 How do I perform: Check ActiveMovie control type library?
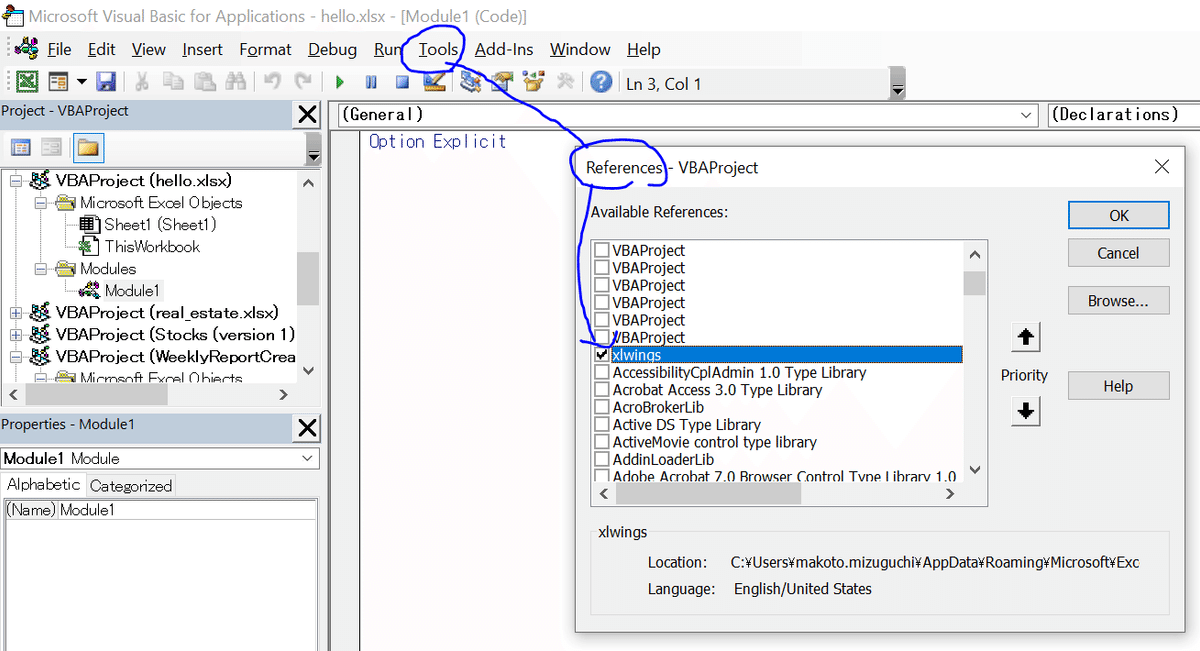(601, 442)
